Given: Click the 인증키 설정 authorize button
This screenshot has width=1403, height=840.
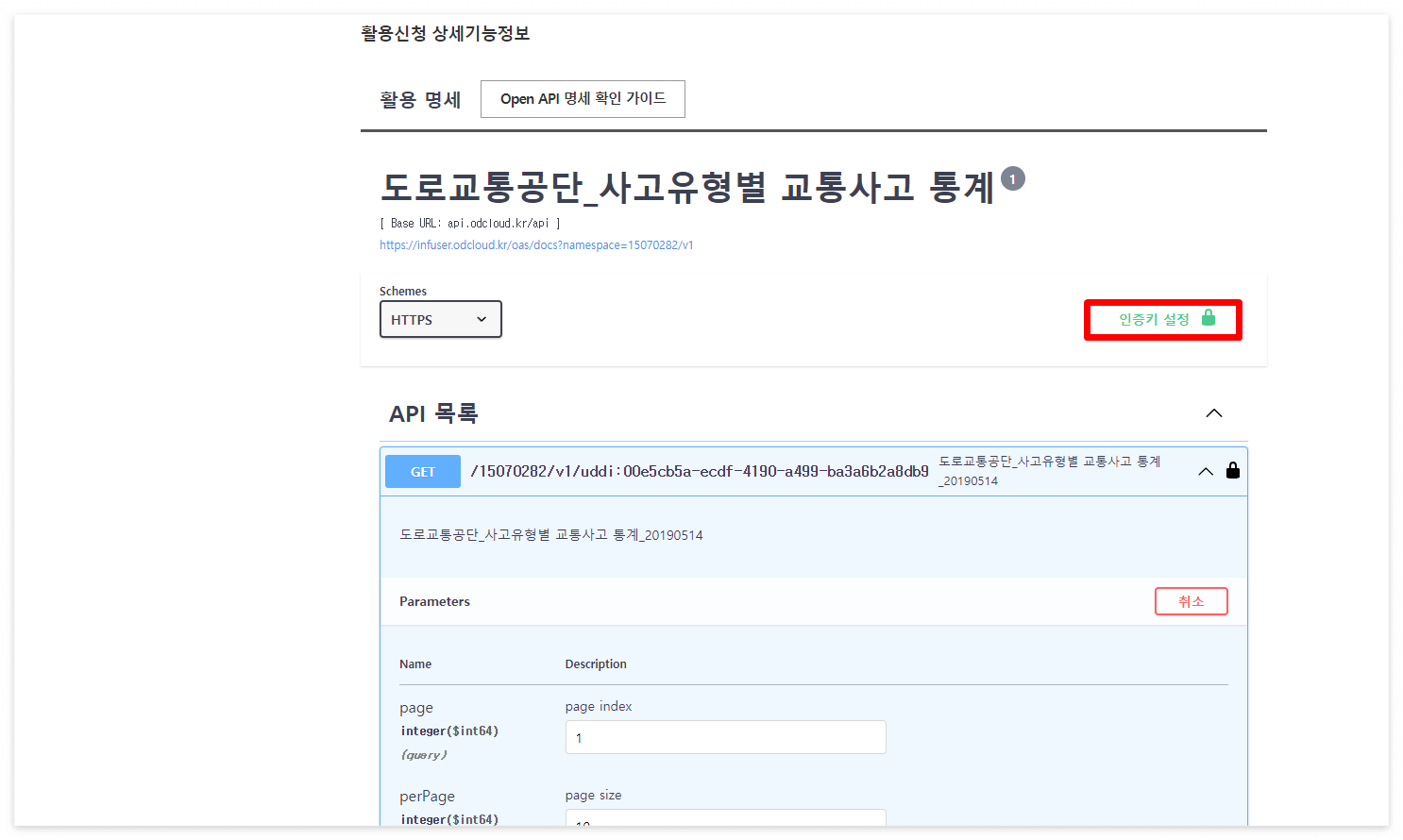Looking at the screenshot, I should click(1163, 320).
